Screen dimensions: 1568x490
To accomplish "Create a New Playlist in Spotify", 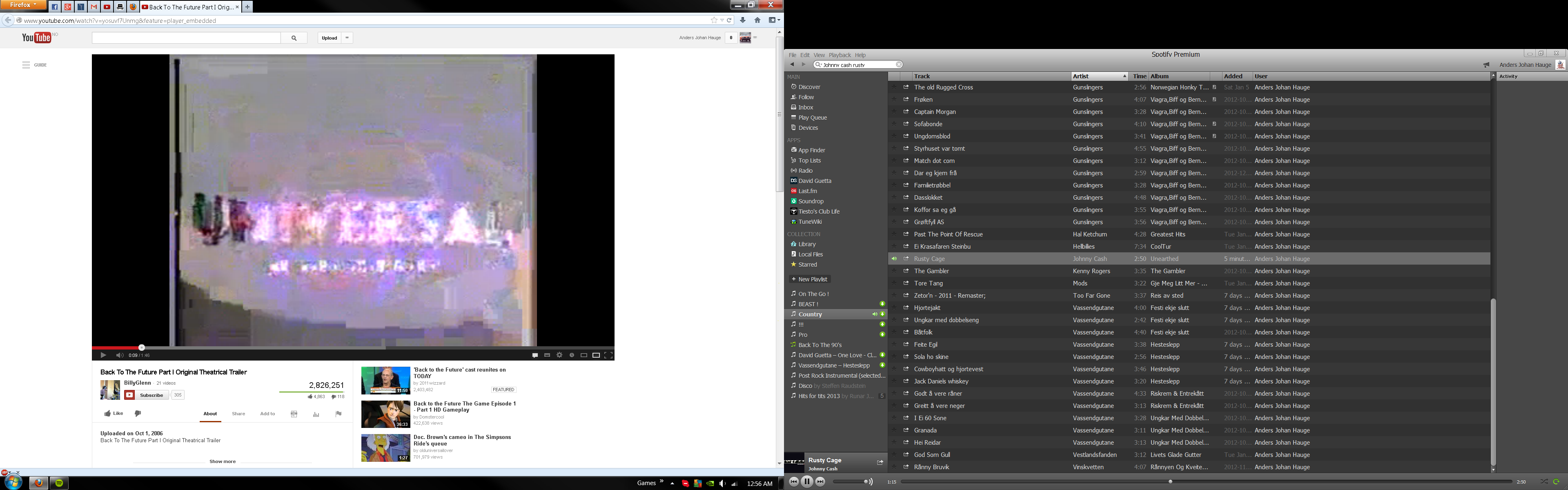I will (x=810, y=279).
